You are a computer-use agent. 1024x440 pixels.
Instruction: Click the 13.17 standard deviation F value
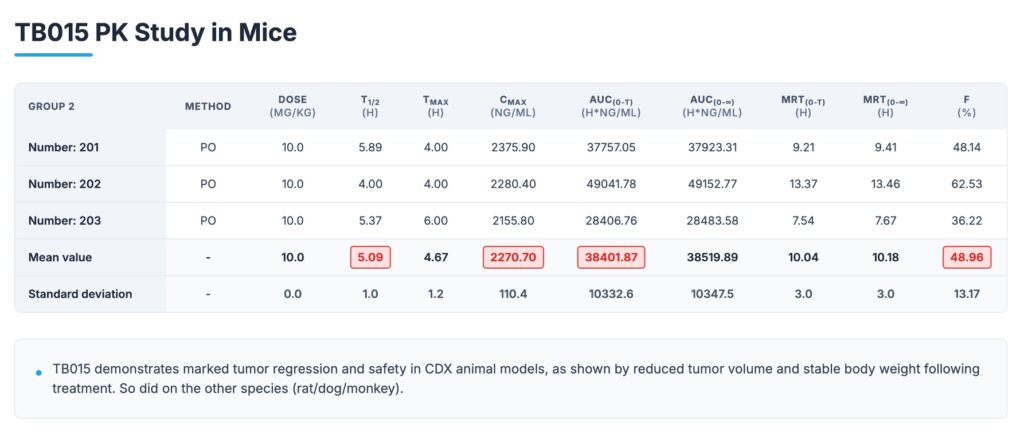tap(966, 294)
